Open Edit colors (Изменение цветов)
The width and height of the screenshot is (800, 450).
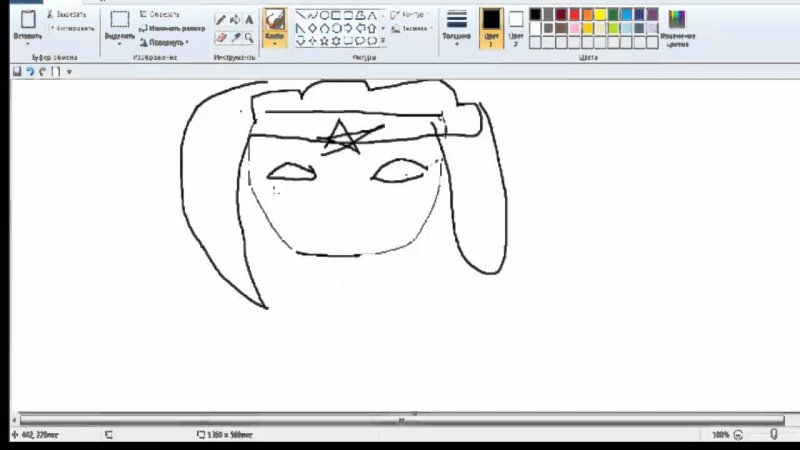(677, 29)
